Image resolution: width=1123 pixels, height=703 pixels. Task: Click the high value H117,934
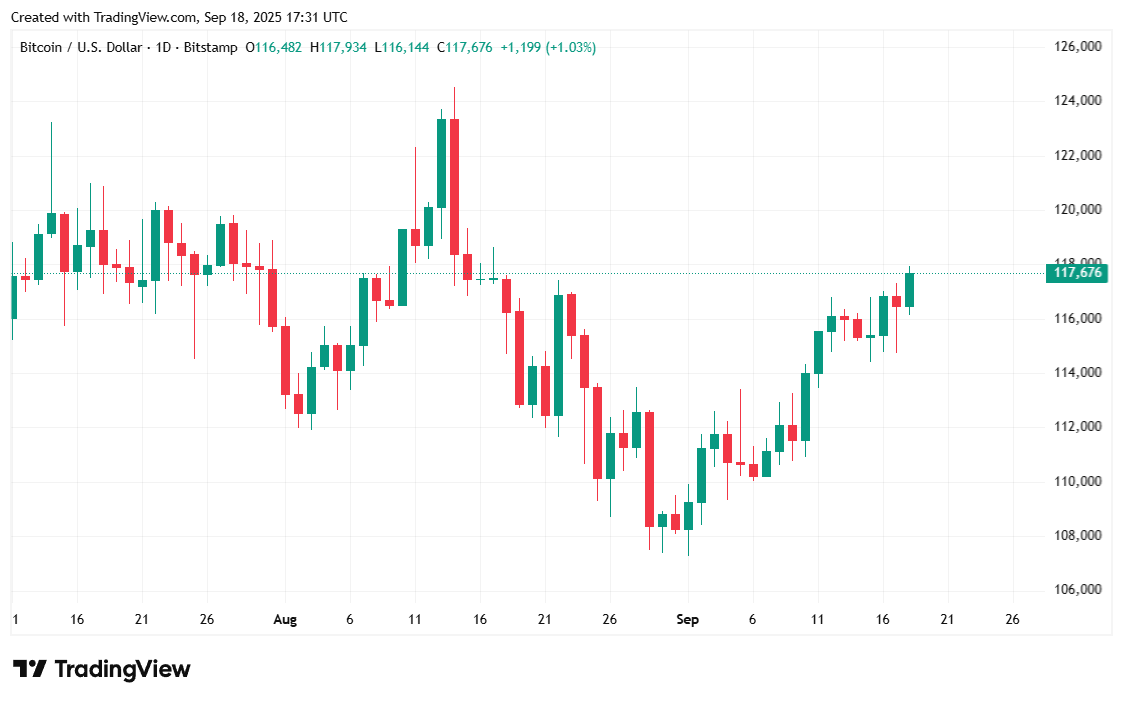click(339, 47)
